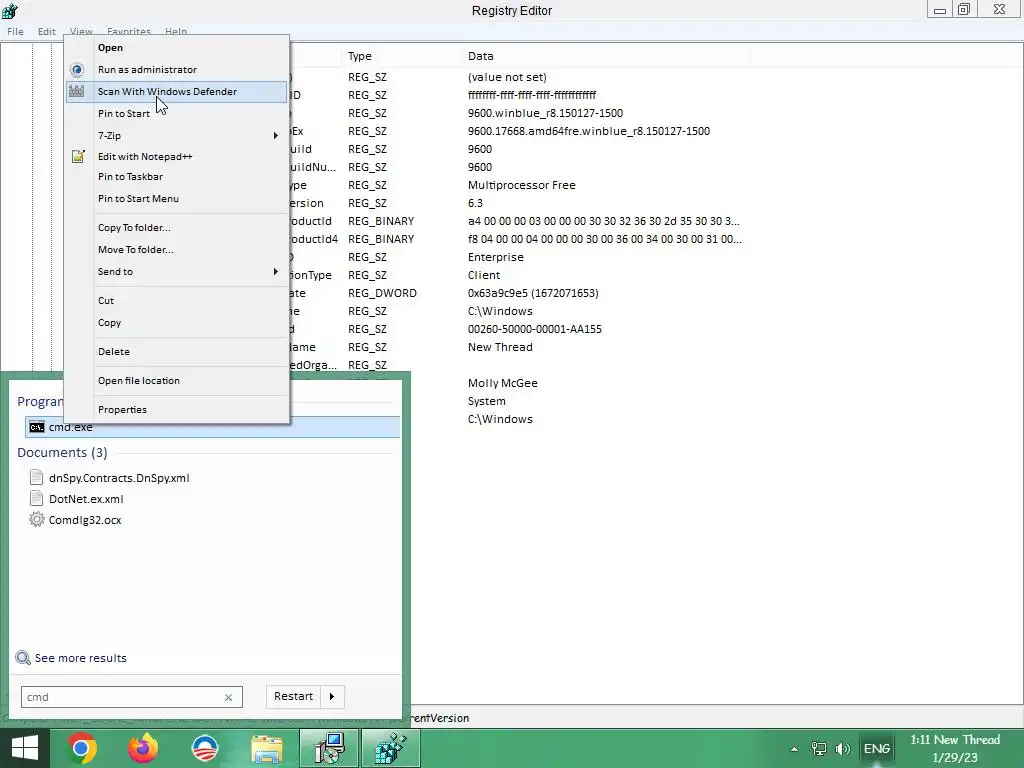Click the Molly McGee data value
This screenshot has height=768, width=1024.
(x=502, y=383)
